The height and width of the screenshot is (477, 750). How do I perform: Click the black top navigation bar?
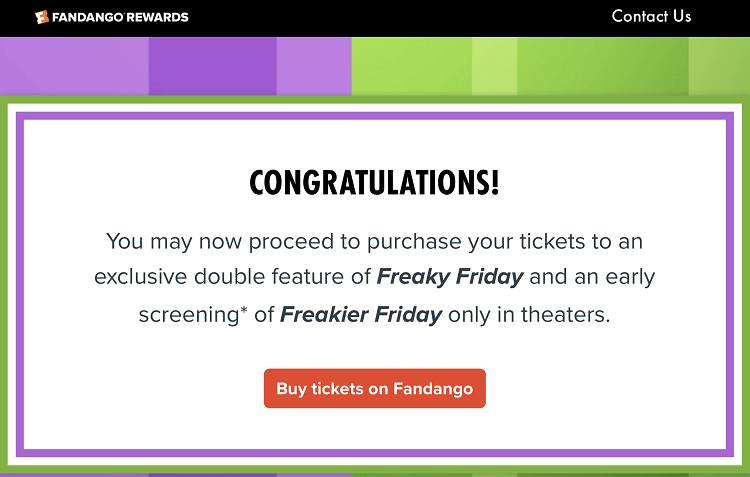point(375,18)
